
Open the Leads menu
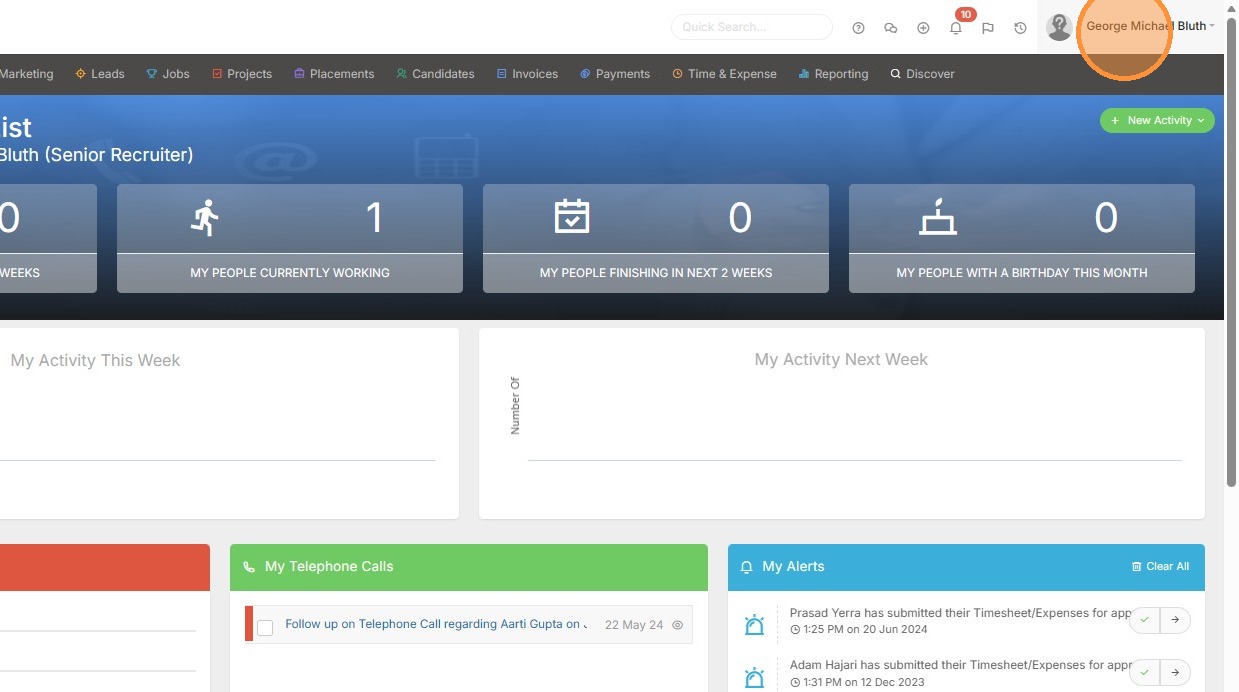(x=100, y=74)
